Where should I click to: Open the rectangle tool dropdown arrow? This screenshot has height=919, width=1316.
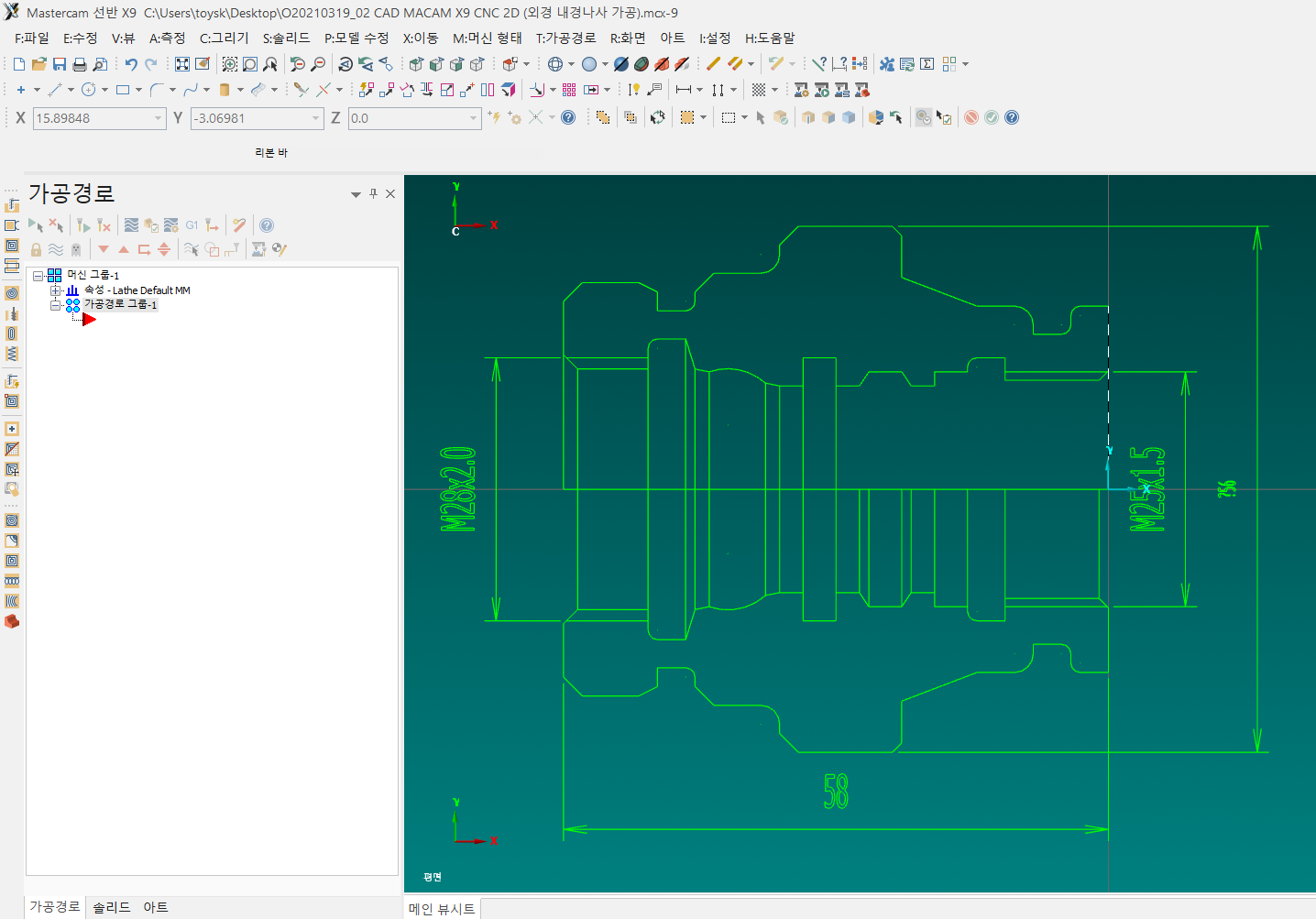tap(138, 90)
